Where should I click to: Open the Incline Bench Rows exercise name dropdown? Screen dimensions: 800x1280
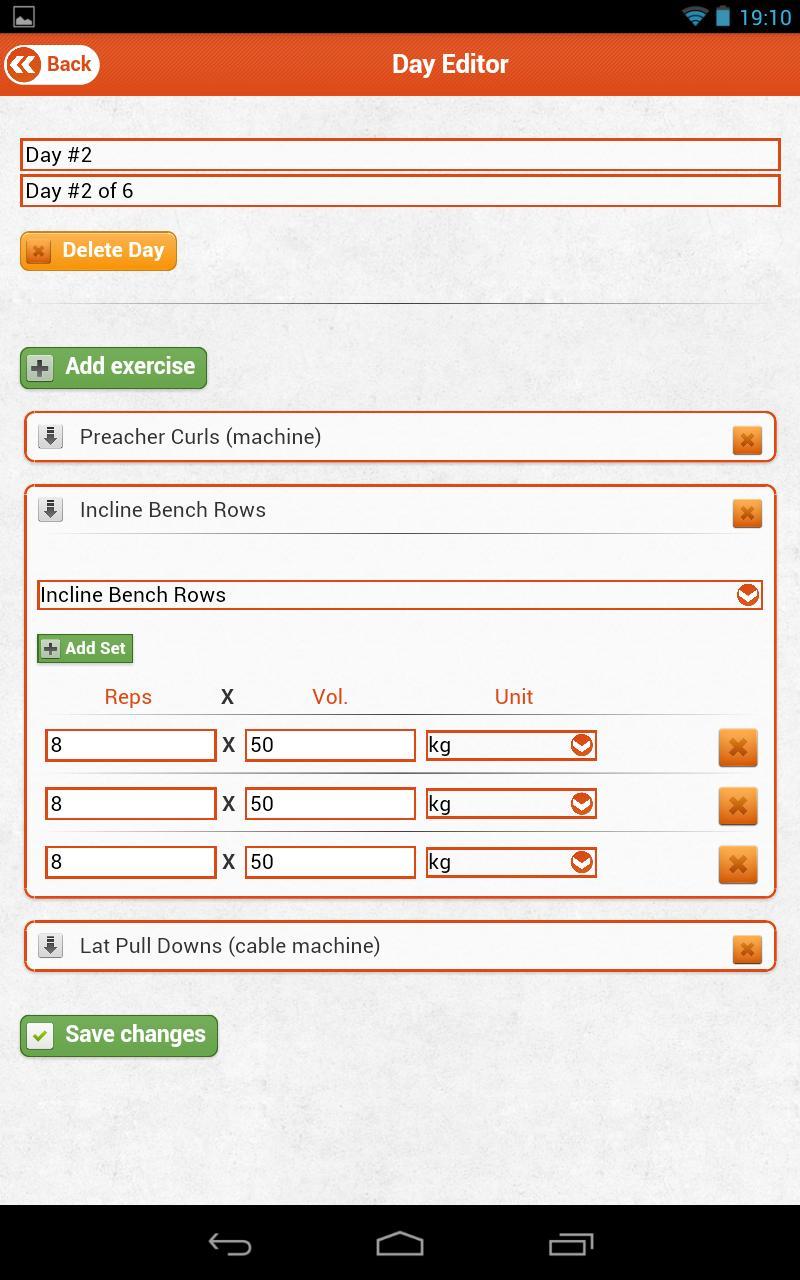click(x=747, y=594)
